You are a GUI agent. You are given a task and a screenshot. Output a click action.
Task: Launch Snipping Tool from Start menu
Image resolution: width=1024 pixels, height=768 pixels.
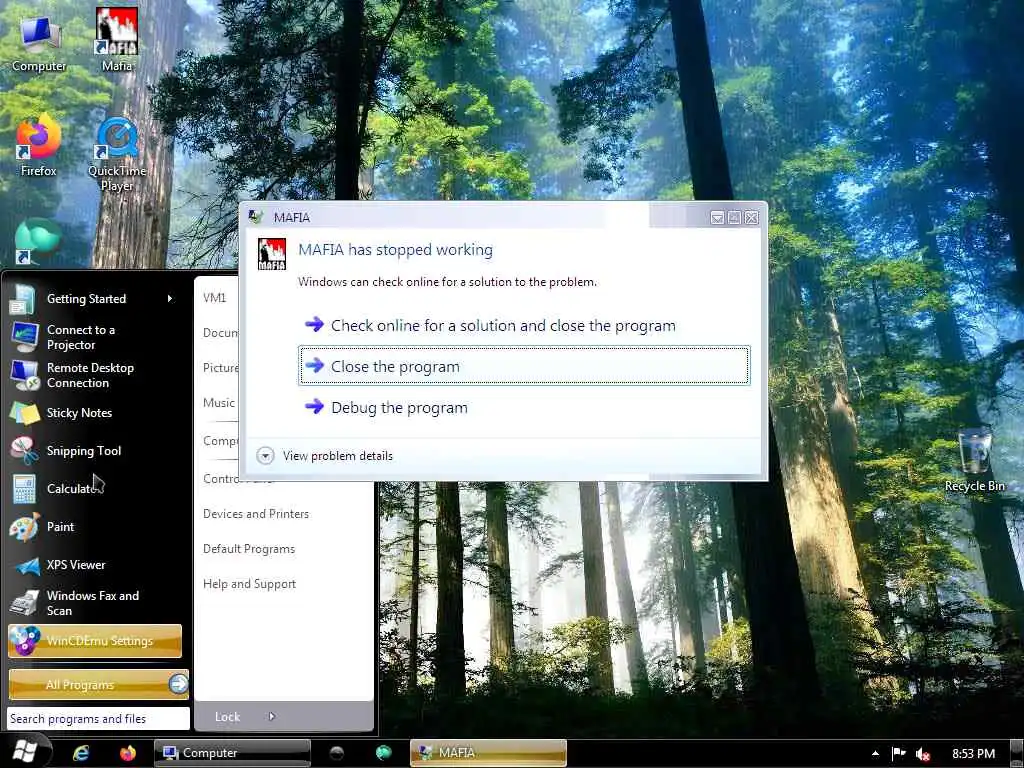pyautogui.click(x=95, y=451)
